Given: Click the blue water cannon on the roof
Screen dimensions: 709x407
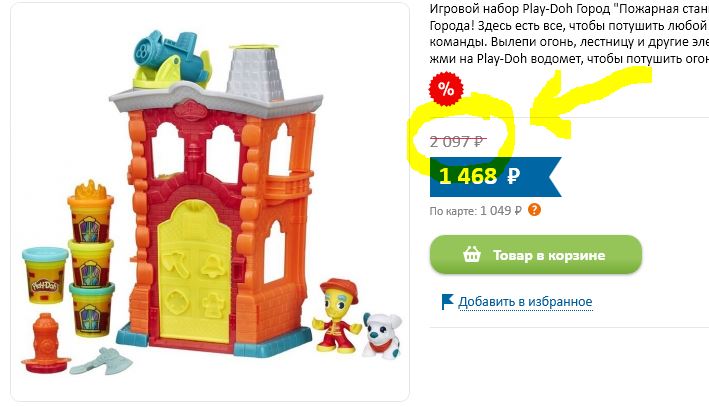Looking at the screenshot, I should pyautogui.click(x=172, y=60).
